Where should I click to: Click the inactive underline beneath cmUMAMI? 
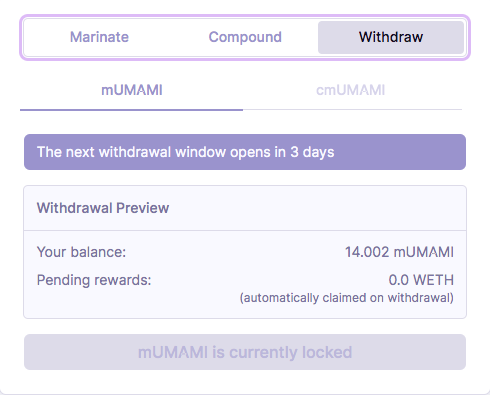352,109
